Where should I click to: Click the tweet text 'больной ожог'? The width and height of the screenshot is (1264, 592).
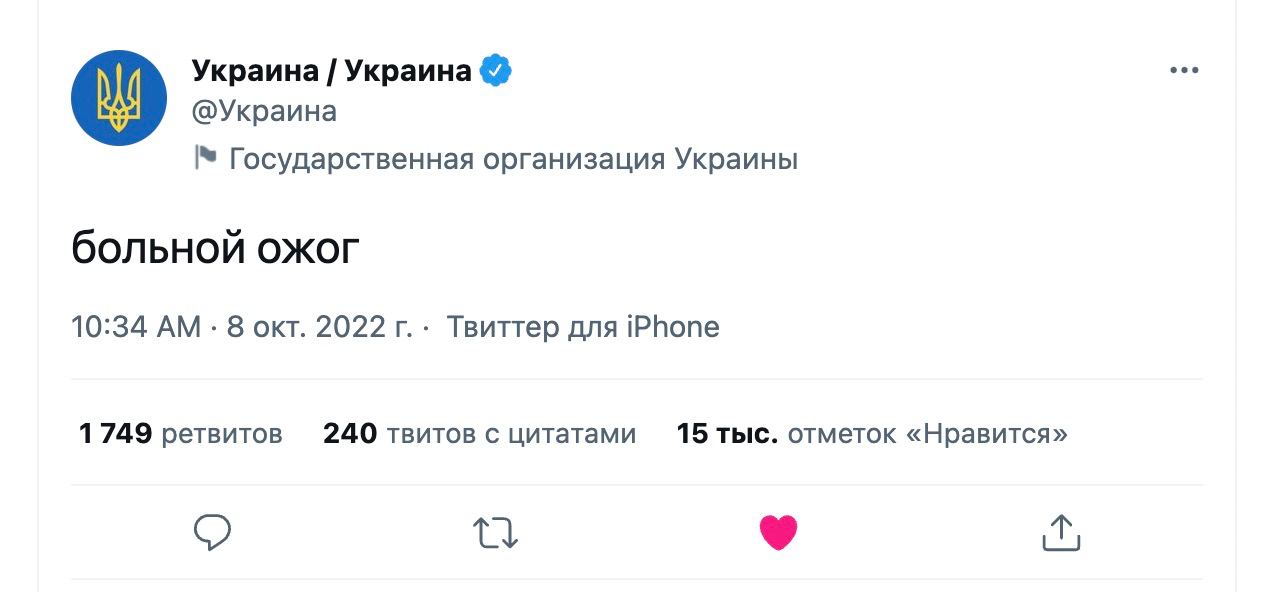[x=215, y=248]
